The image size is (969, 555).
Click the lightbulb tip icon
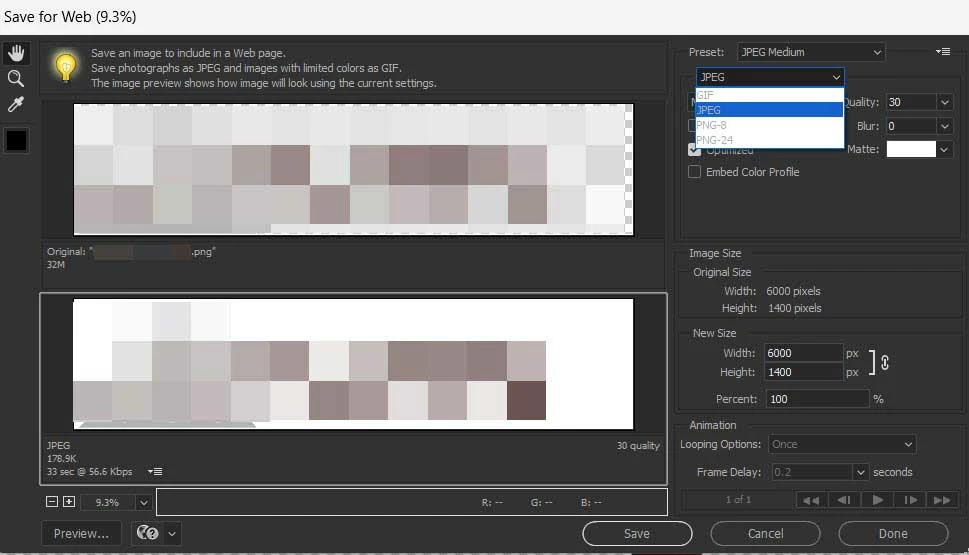[66, 67]
